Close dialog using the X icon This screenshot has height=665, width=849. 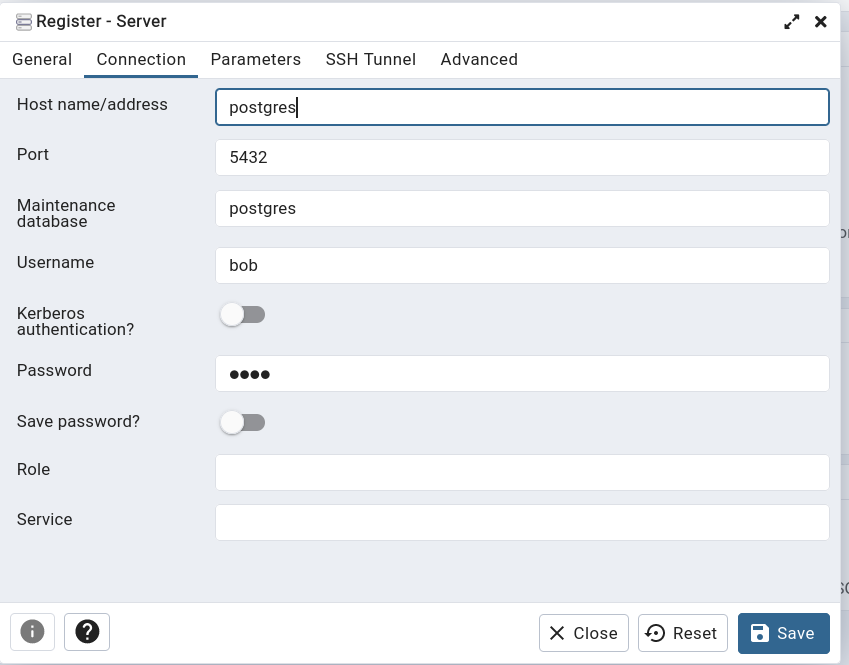[821, 21]
